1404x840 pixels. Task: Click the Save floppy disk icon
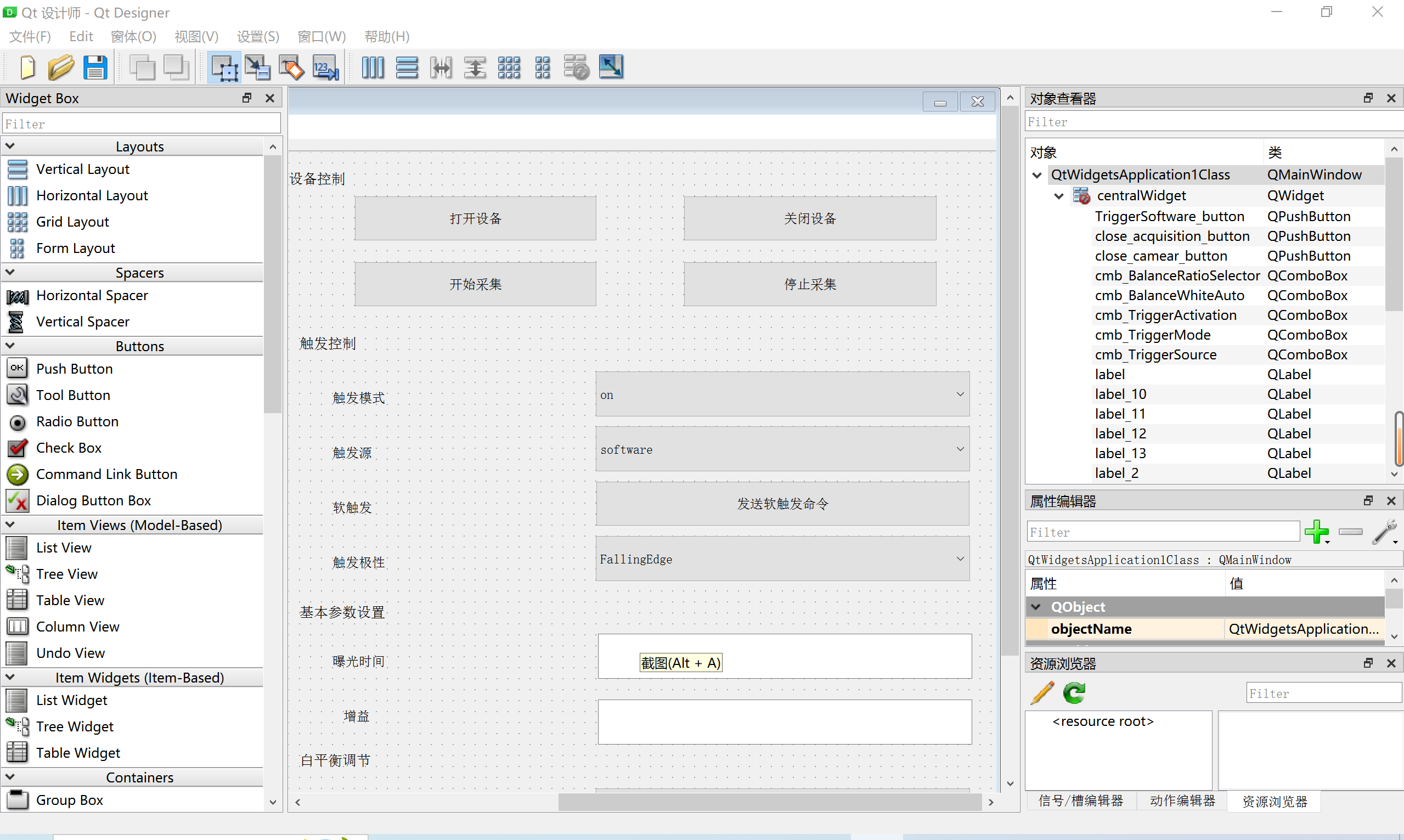pyautogui.click(x=95, y=67)
